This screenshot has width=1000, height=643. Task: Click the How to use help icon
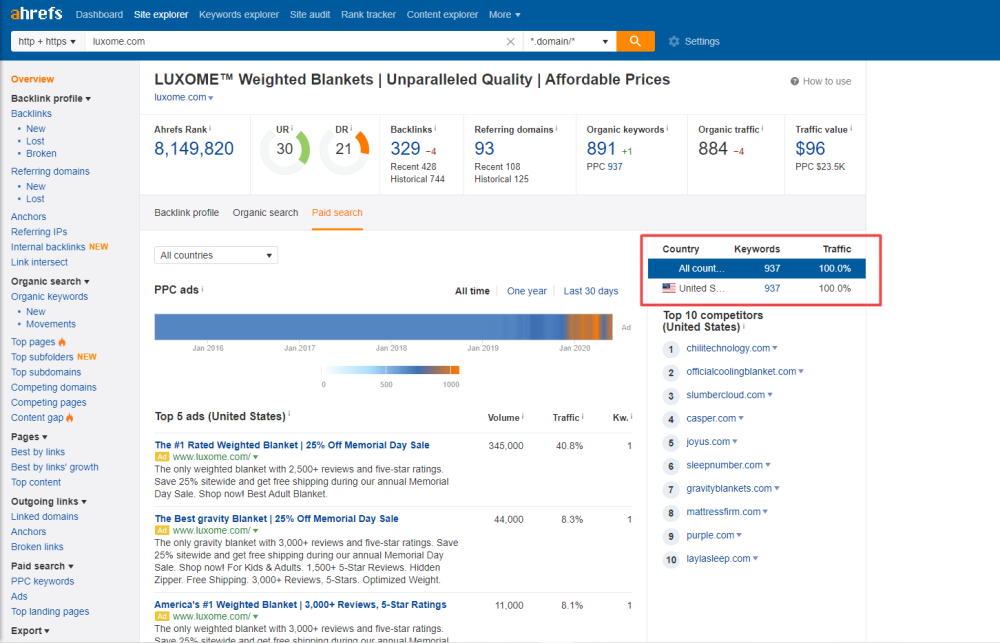coord(795,82)
